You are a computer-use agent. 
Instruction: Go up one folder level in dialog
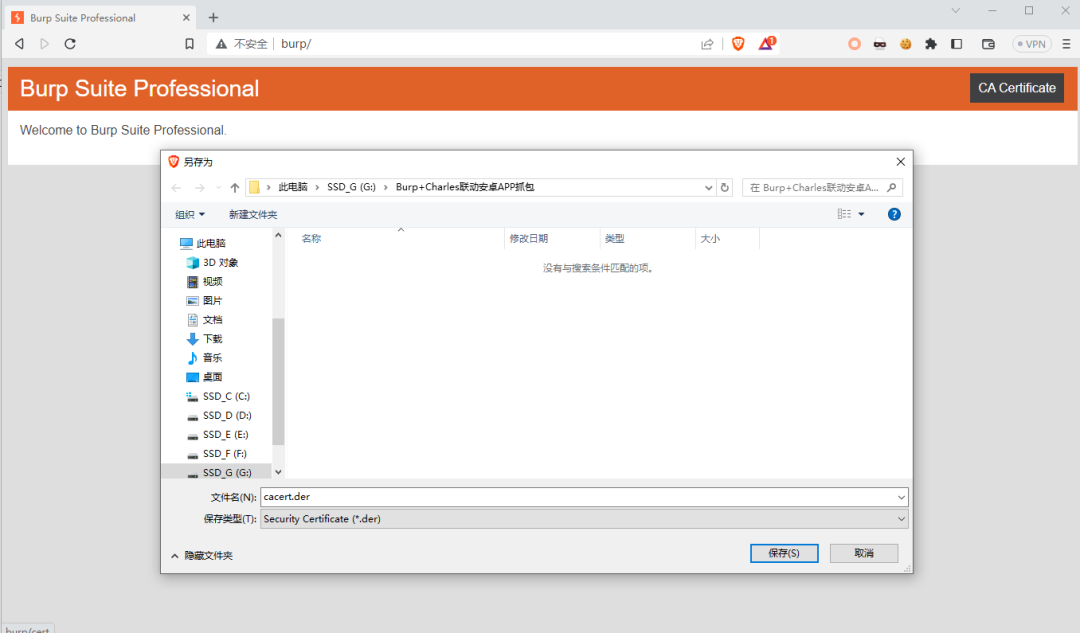[235, 187]
